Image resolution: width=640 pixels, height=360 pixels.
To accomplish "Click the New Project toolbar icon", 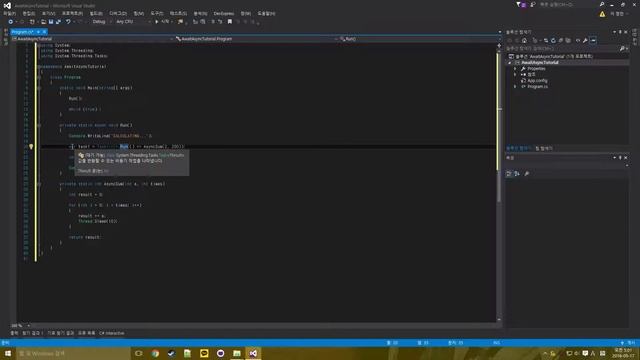I will coord(32,22).
